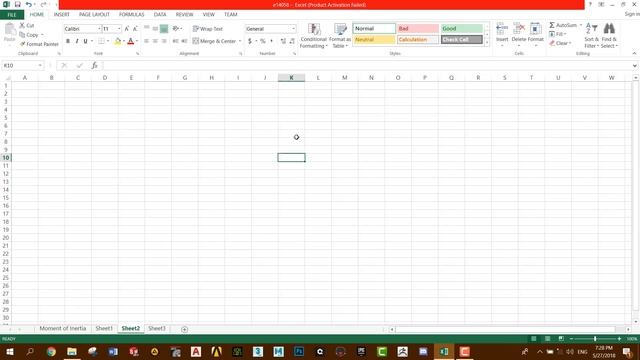The image size is (640, 360).
Task: Toggle Underline formatting
Action: click(85, 41)
